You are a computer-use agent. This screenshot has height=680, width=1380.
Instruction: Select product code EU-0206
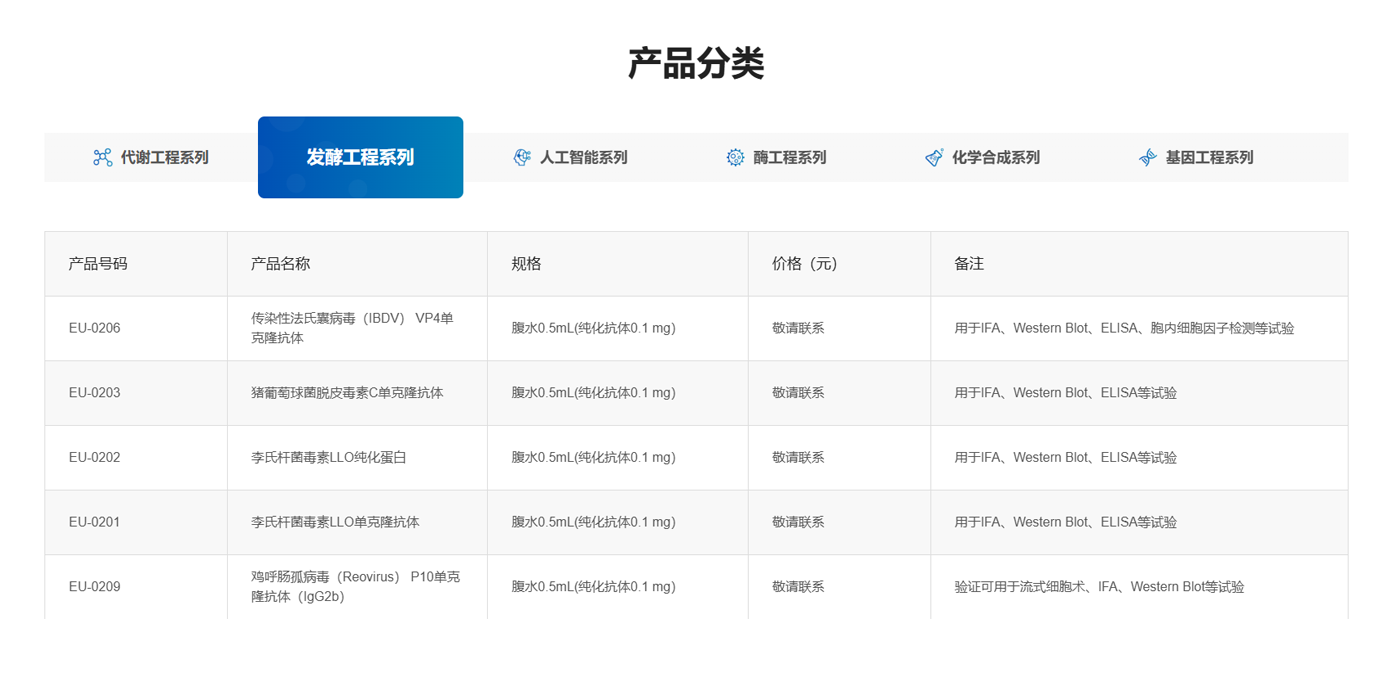(x=94, y=328)
